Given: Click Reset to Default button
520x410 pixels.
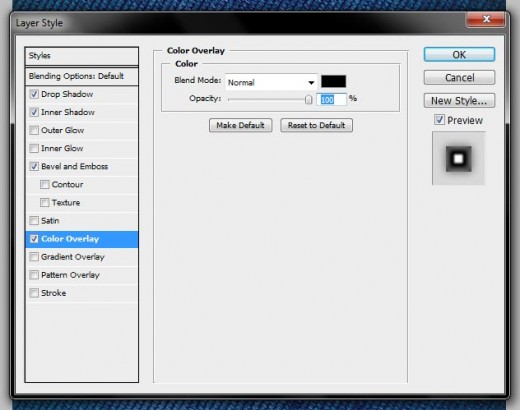Looking at the screenshot, I should click(x=316, y=125).
